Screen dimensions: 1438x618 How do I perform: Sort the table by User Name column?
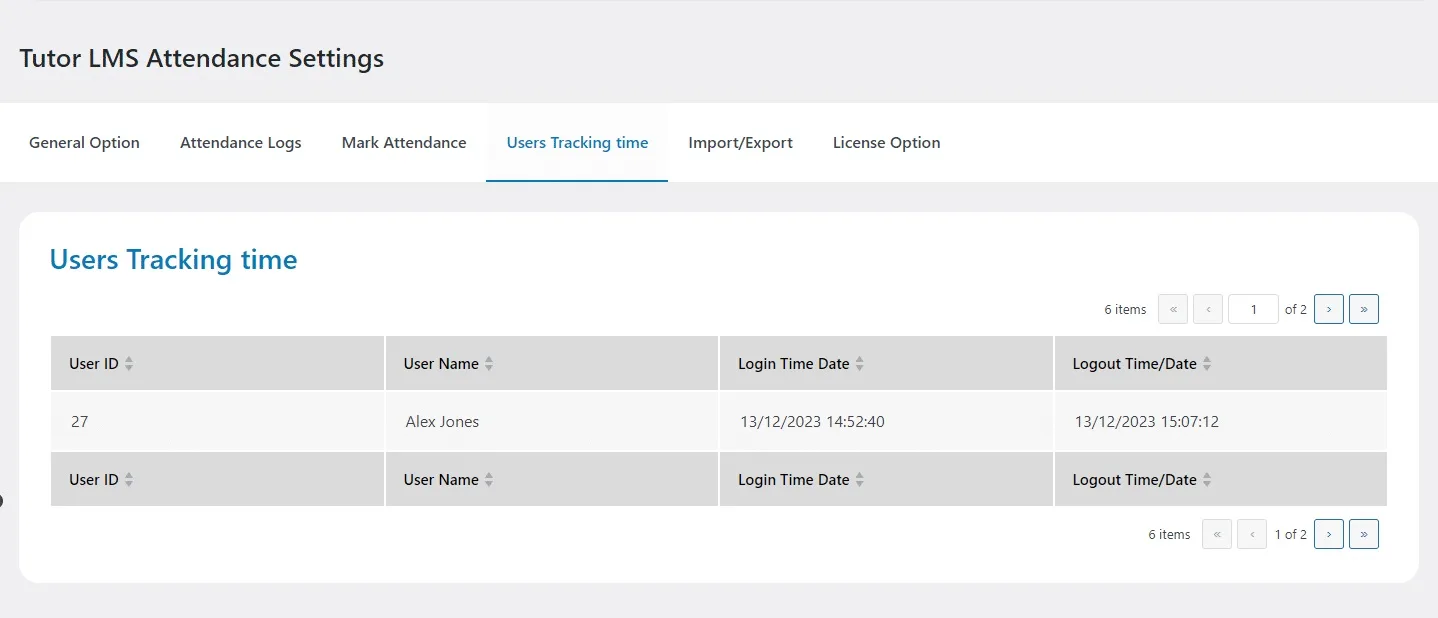(x=489, y=363)
